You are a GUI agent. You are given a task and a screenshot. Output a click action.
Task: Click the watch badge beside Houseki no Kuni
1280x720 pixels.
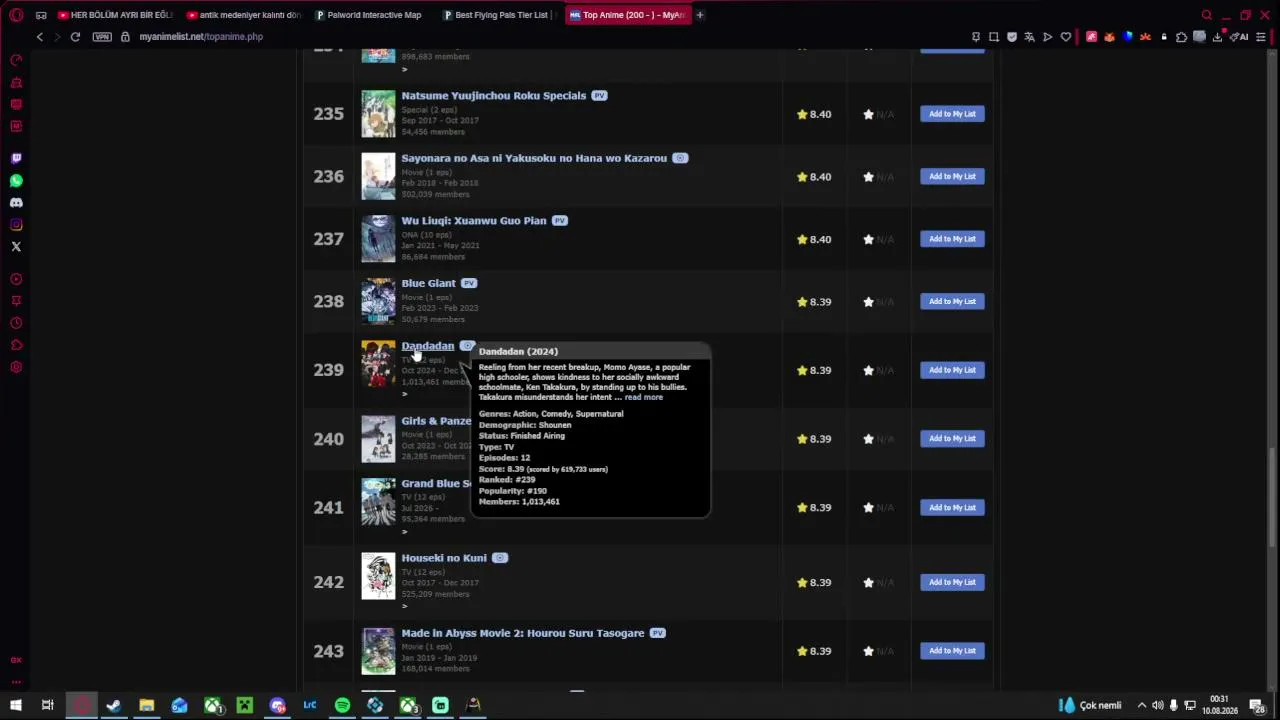500,558
